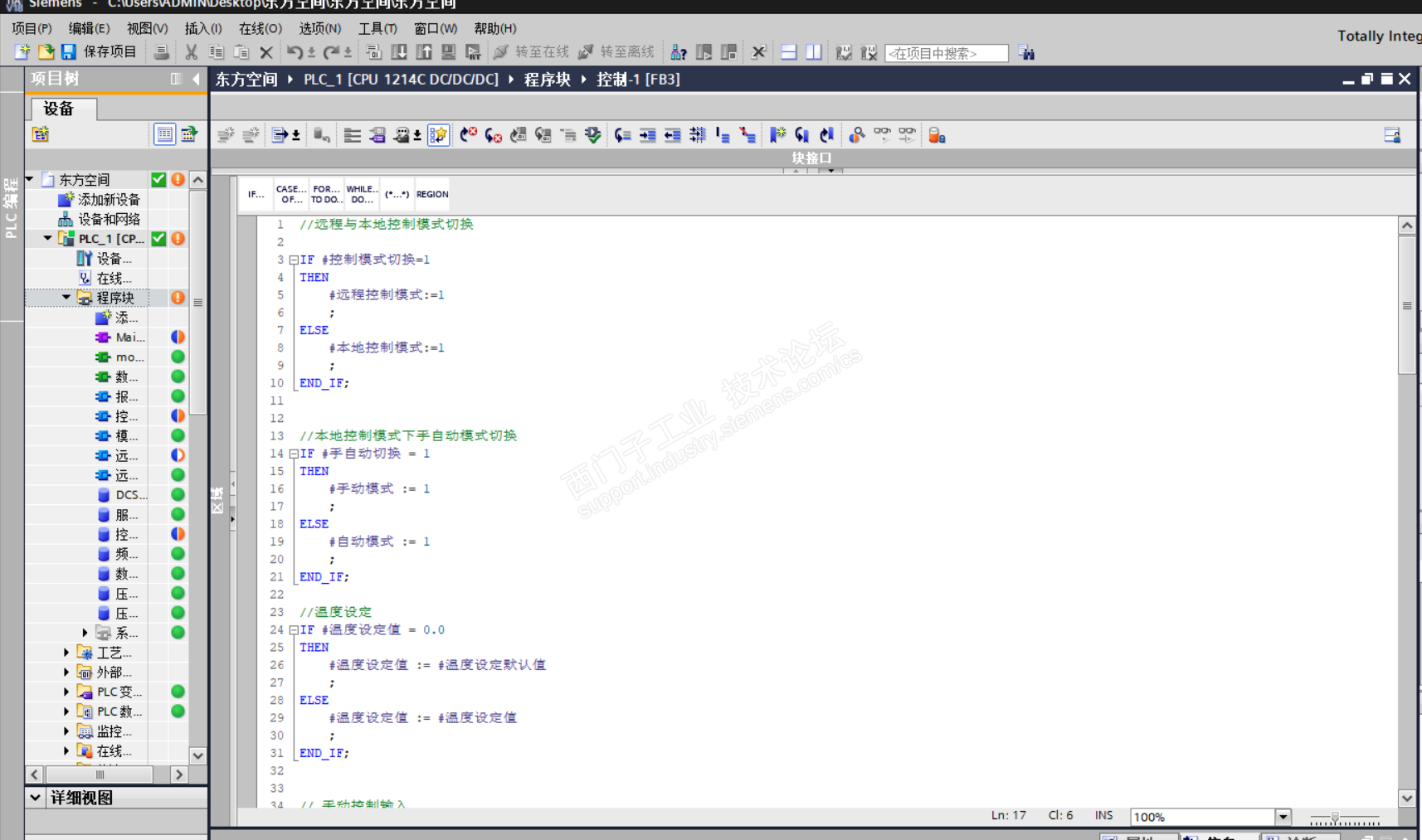The height and width of the screenshot is (840, 1422).
Task: Click the 保存项目 button
Action: click(100, 52)
